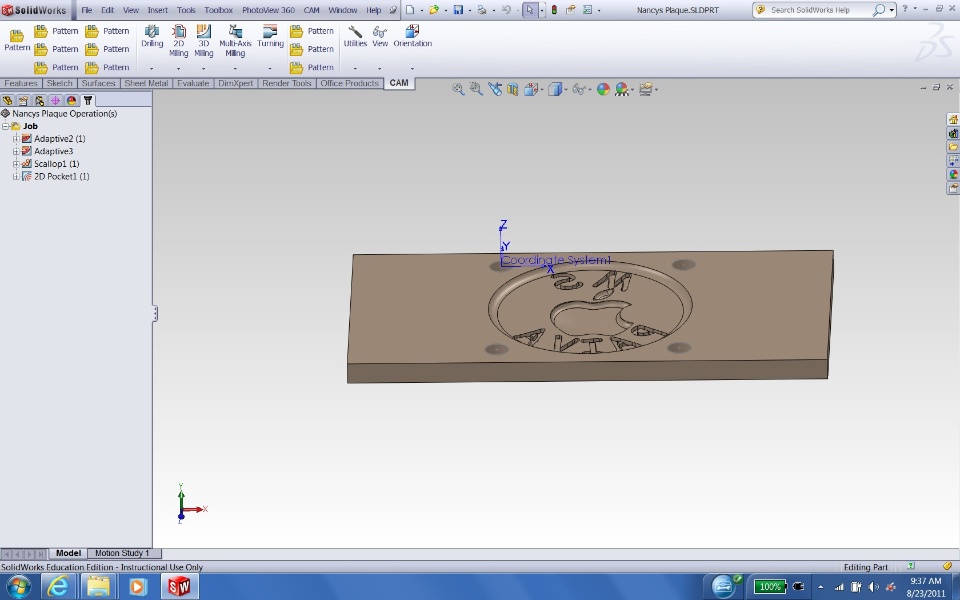Screen dimensions: 960x600
Task: Toggle the Select cursor tool
Action: pos(530,10)
